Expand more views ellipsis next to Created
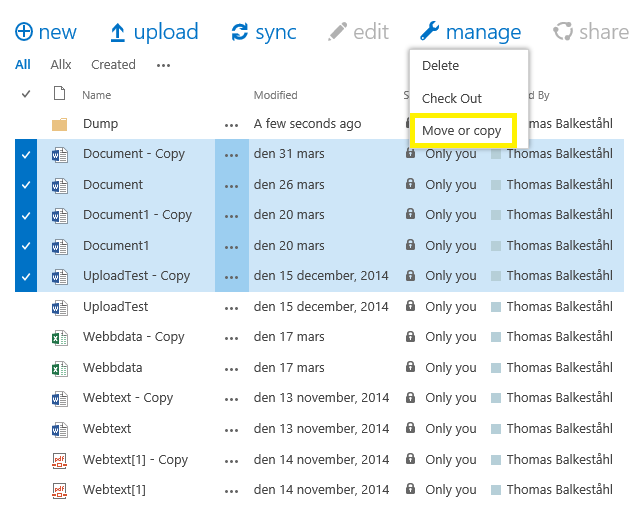642x514 pixels. pos(163,65)
